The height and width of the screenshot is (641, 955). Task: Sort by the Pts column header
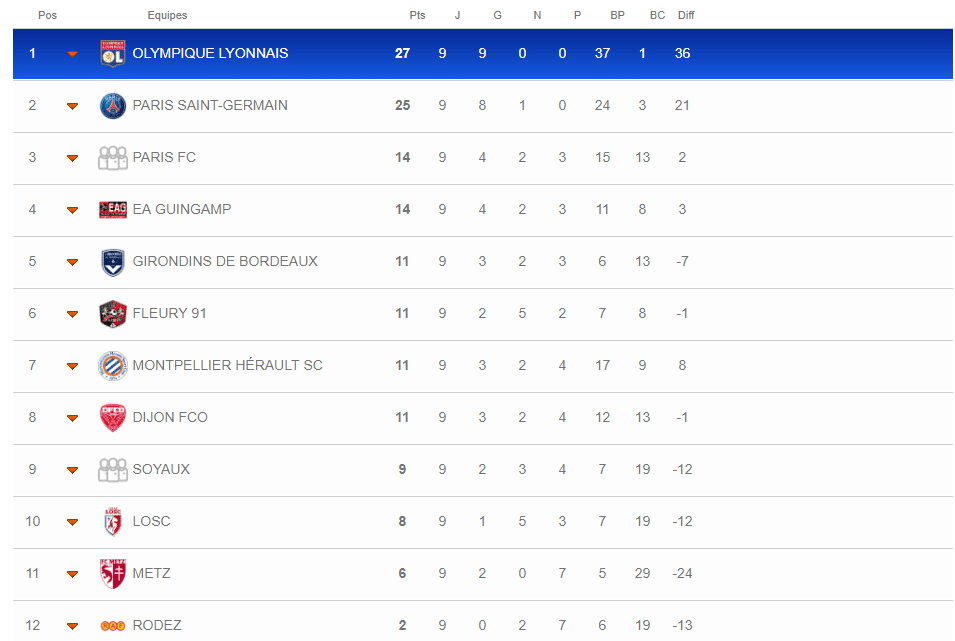pos(417,15)
